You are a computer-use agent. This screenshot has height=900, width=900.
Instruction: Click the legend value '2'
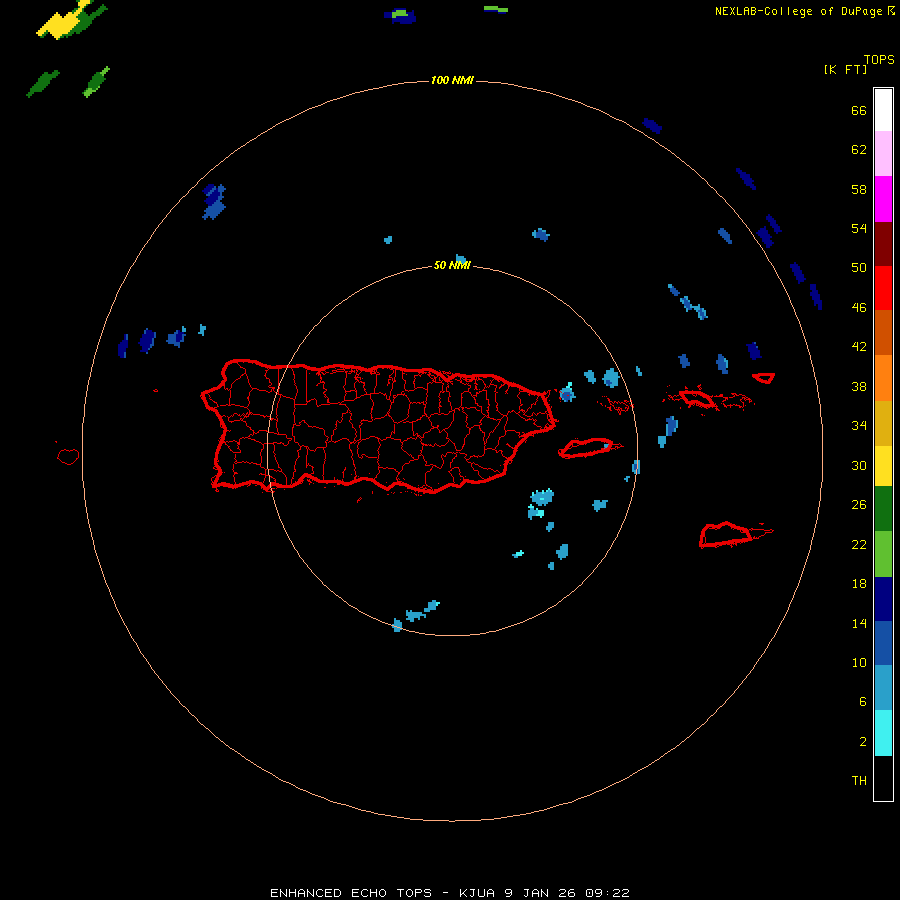tap(863, 742)
